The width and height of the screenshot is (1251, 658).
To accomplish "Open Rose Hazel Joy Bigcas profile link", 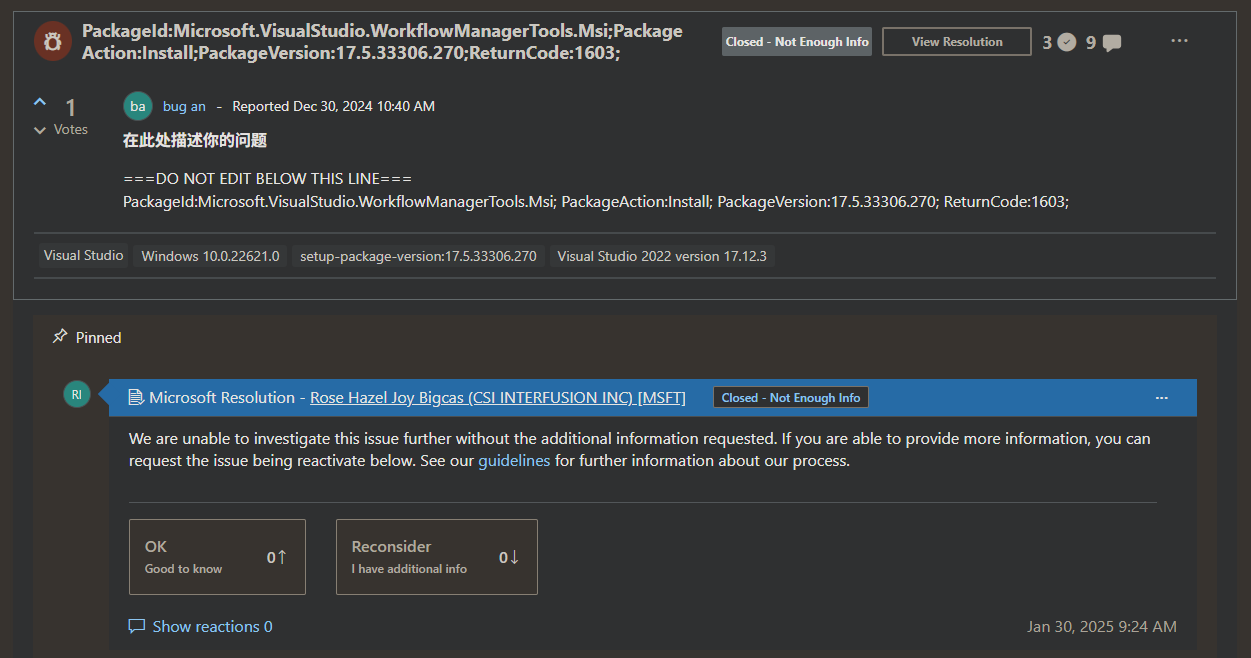I will [498, 398].
